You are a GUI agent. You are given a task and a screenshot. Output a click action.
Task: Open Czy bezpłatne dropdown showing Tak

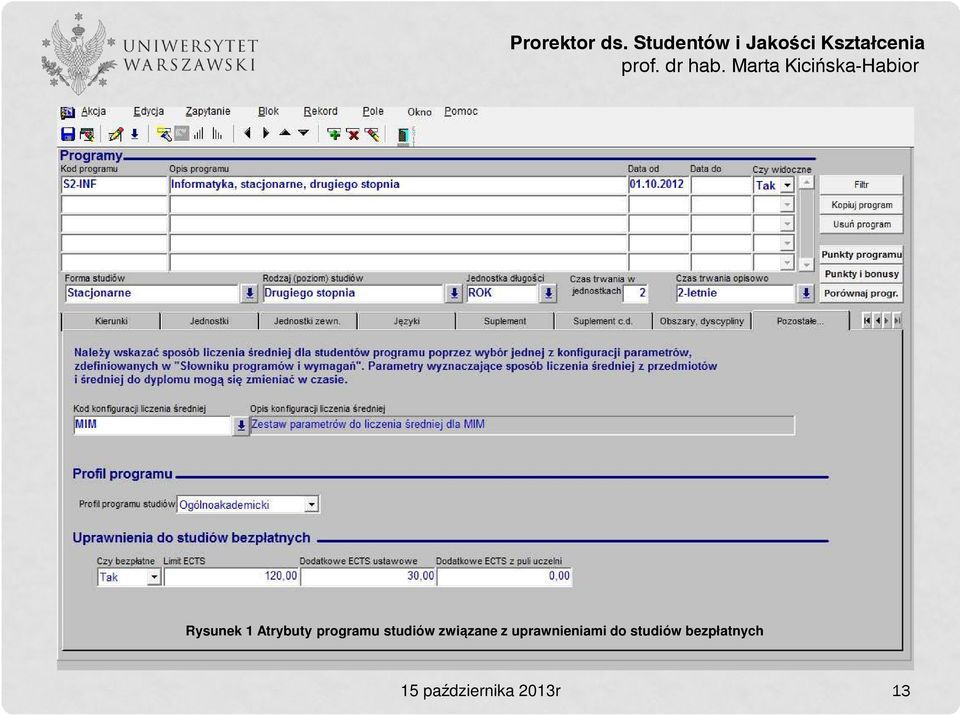tap(154, 577)
